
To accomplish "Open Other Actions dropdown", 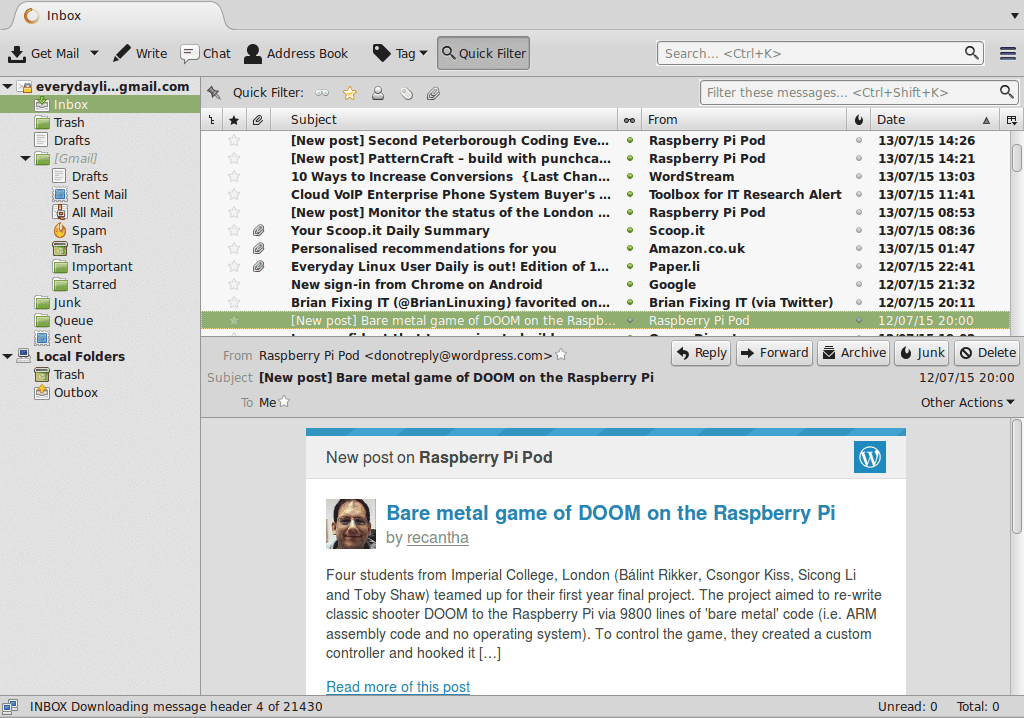I will (x=967, y=402).
